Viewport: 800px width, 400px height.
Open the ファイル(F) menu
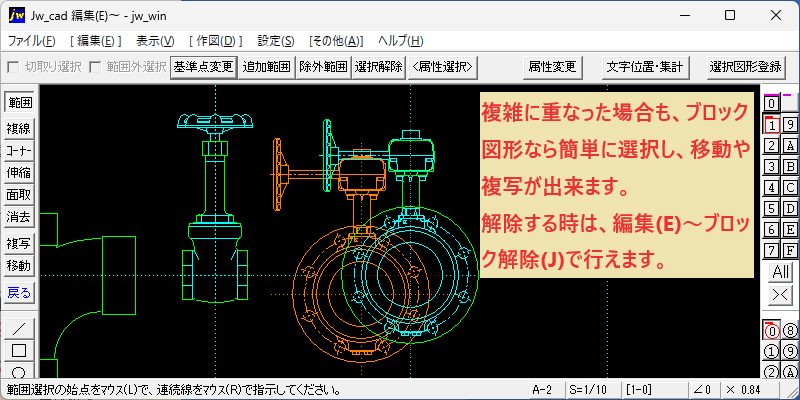point(32,41)
